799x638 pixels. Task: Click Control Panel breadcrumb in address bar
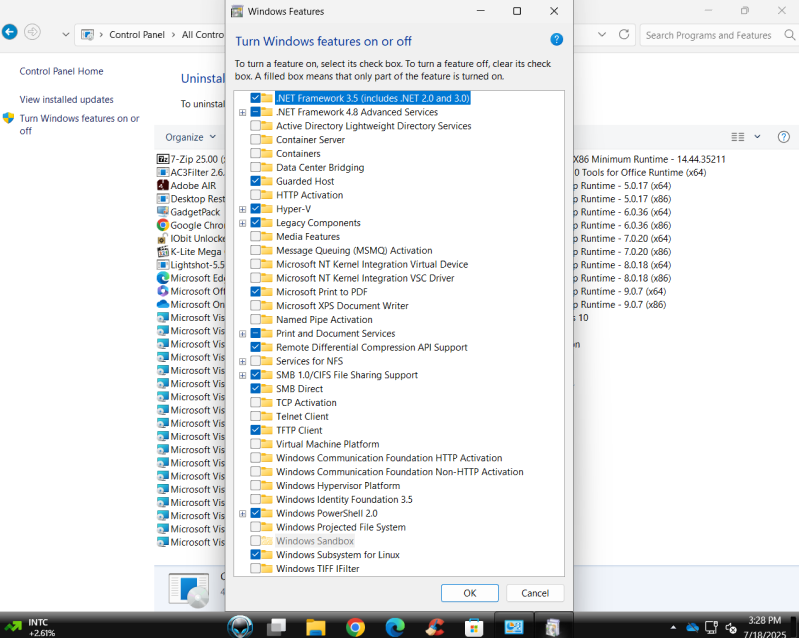coord(137,35)
